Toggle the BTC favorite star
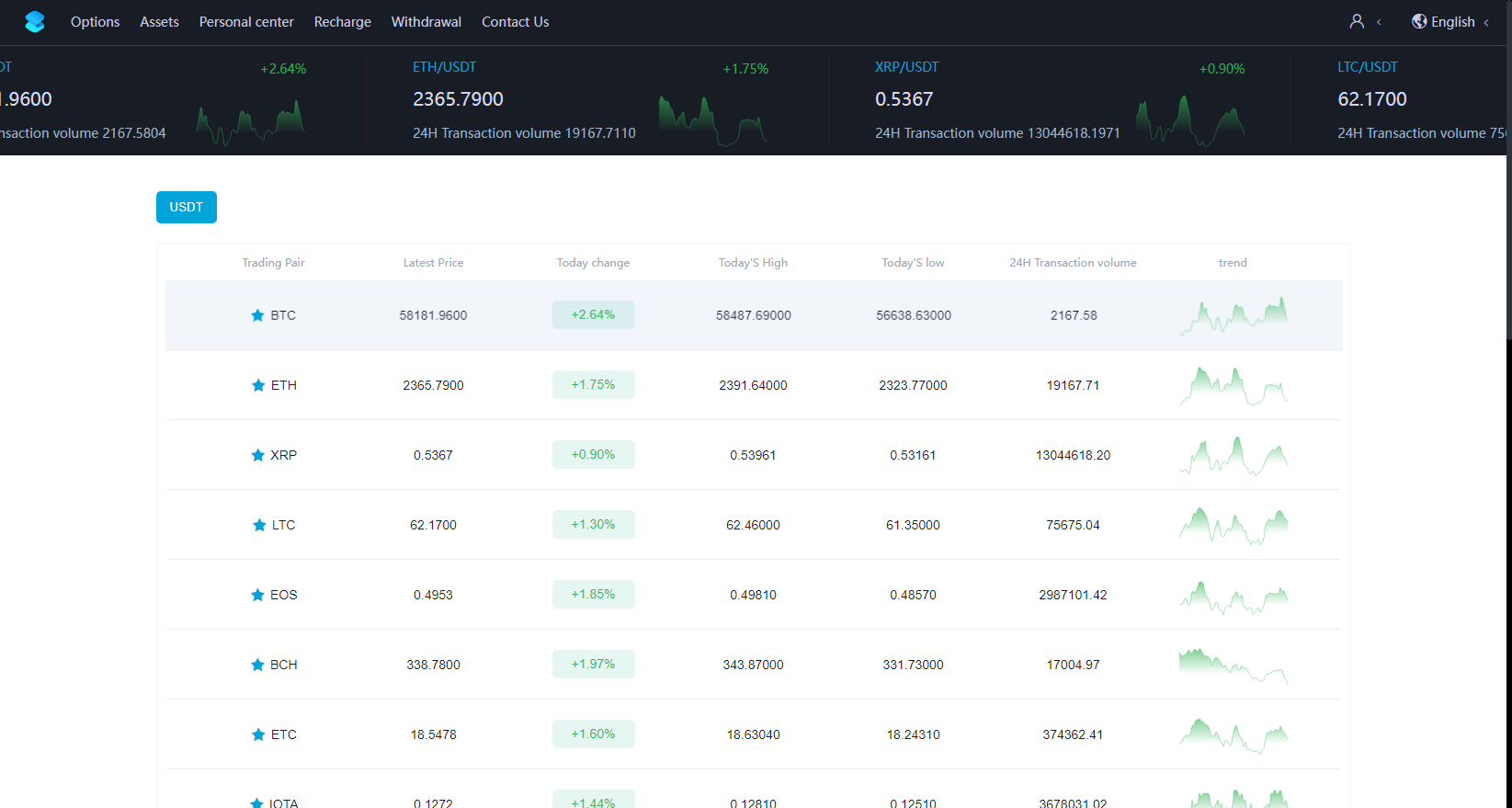 pyautogui.click(x=257, y=315)
